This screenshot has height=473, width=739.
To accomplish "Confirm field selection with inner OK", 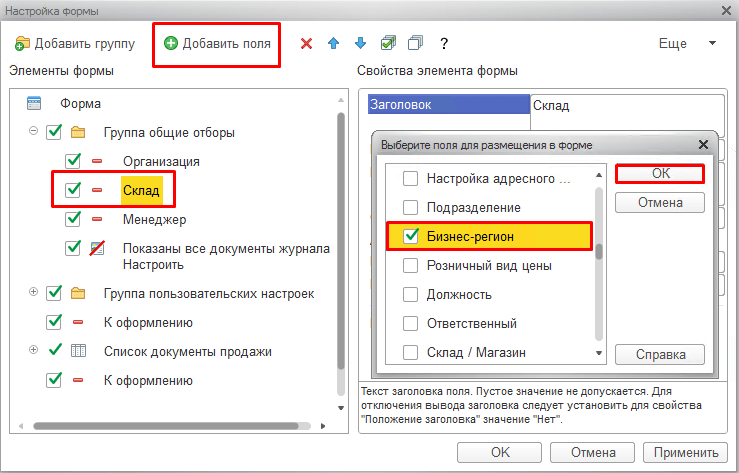I will tap(660, 173).
